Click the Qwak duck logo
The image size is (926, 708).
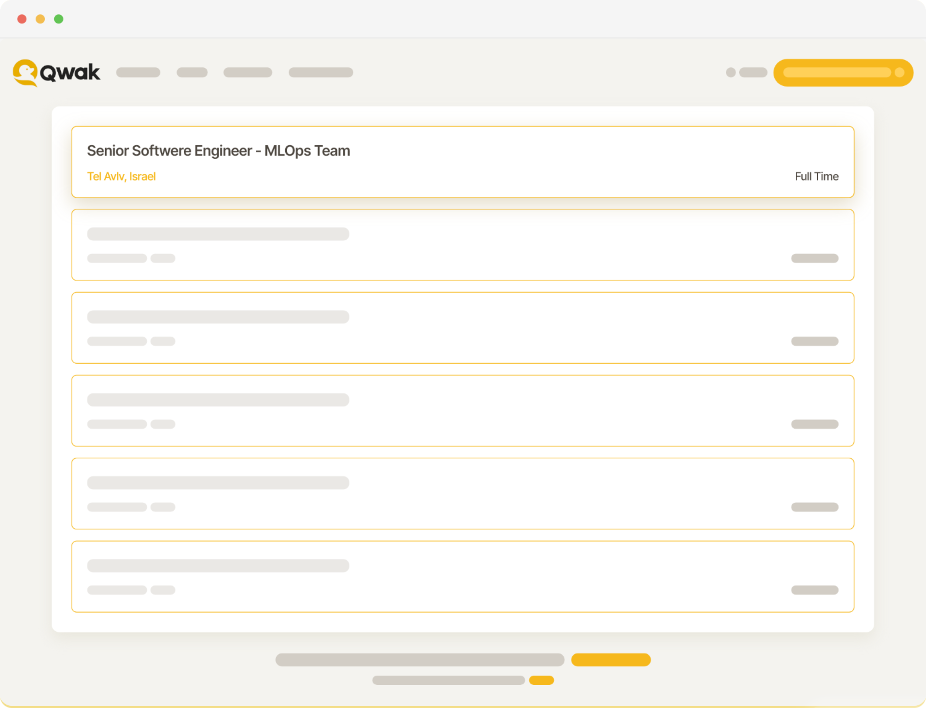(26, 72)
